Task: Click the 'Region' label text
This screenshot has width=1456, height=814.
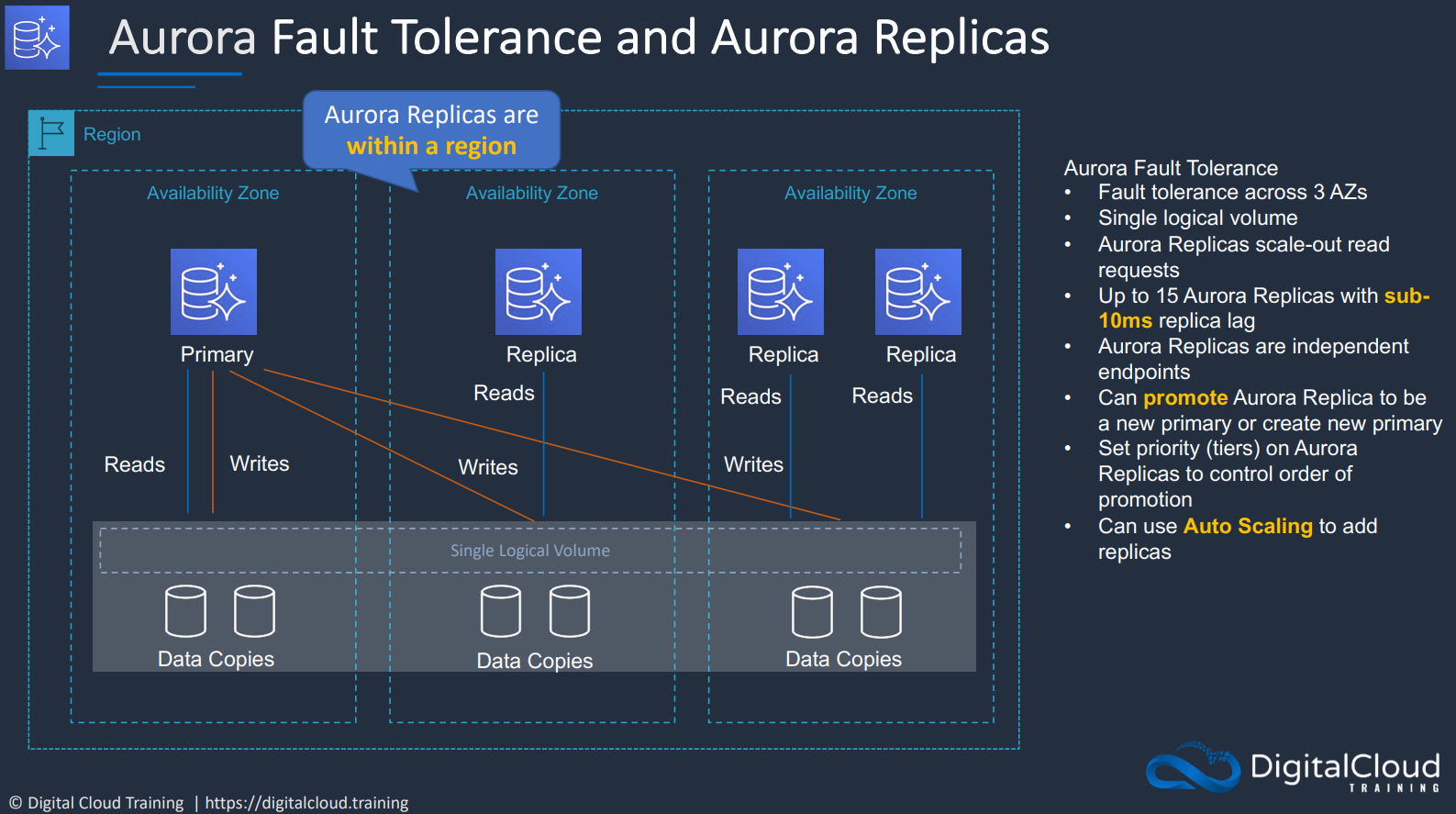Action: 112,134
